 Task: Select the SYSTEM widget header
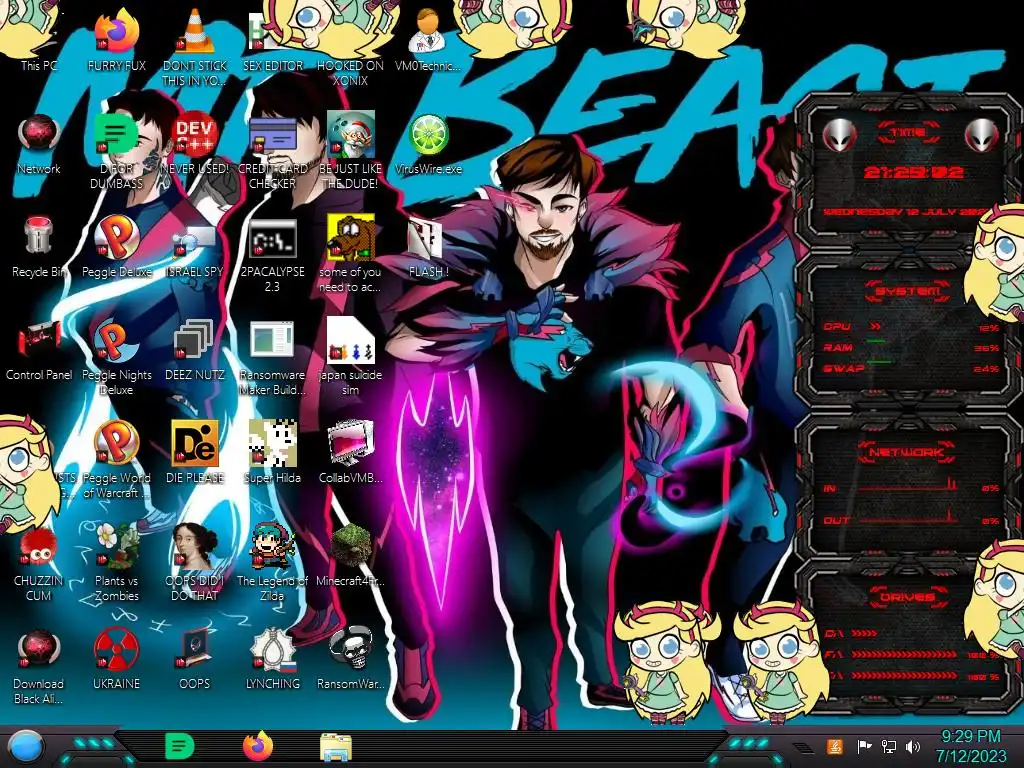click(908, 291)
